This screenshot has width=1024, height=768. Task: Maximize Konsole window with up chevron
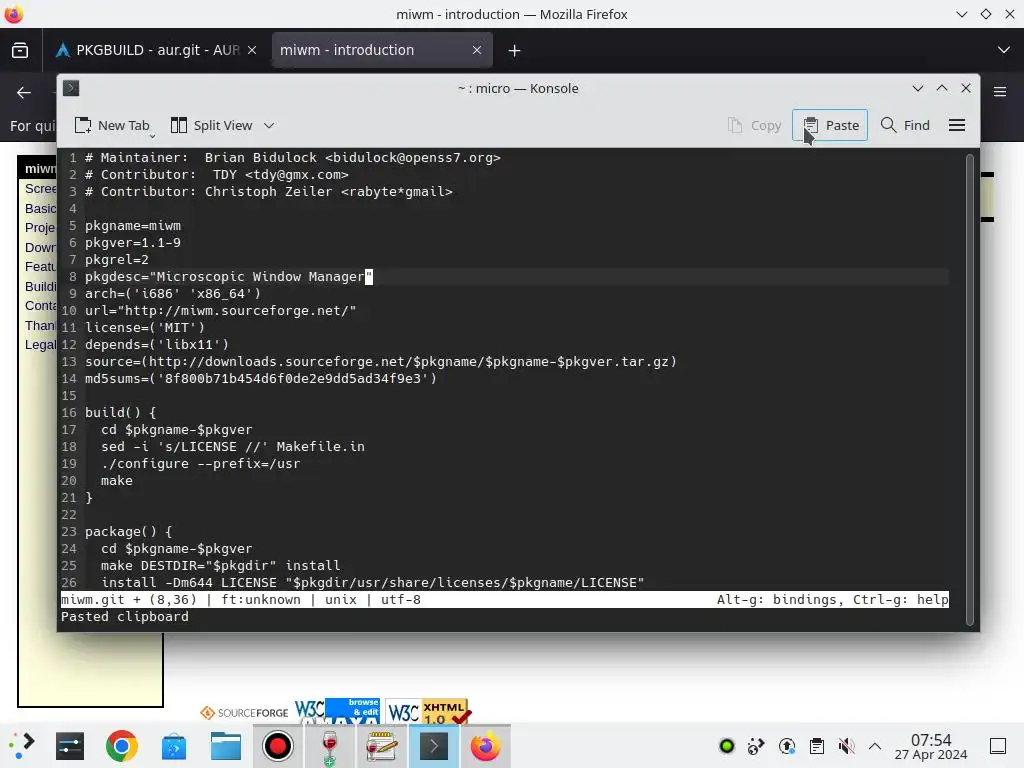click(x=942, y=88)
